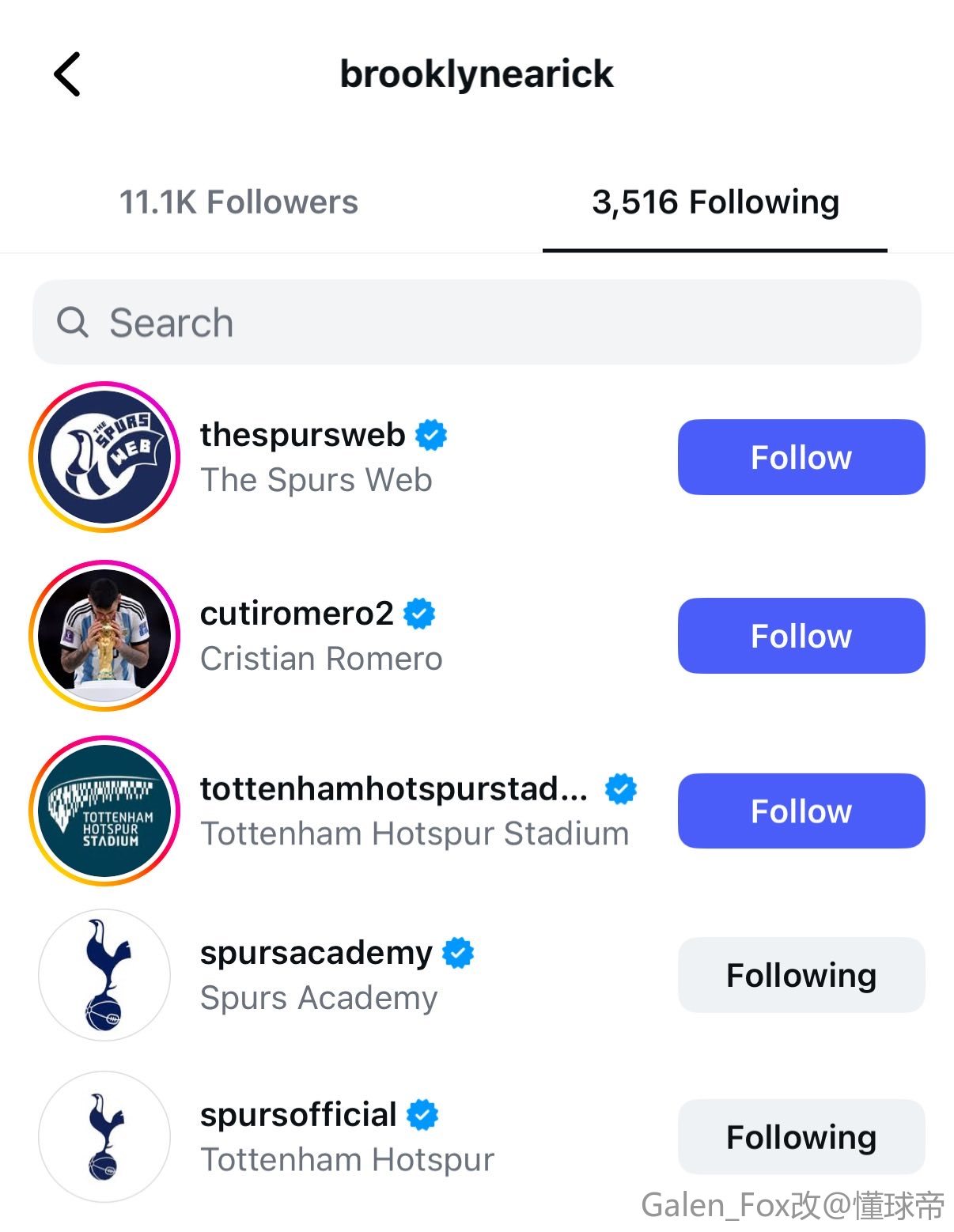View cutiromero2 story avatar
Image resolution: width=954 pixels, height=1232 pixels.
click(x=104, y=636)
